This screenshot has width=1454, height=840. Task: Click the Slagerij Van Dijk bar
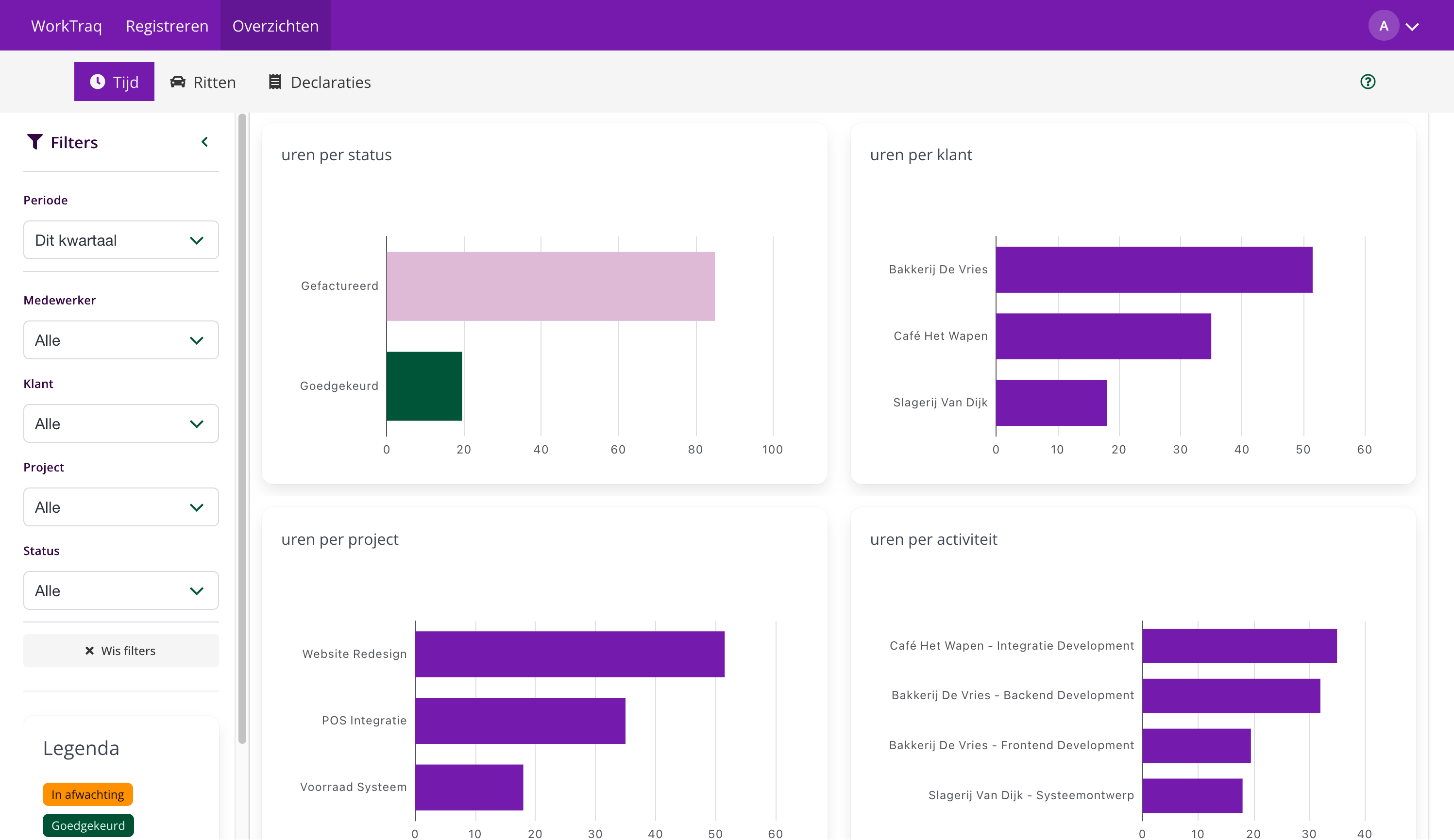pyautogui.click(x=1052, y=403)
